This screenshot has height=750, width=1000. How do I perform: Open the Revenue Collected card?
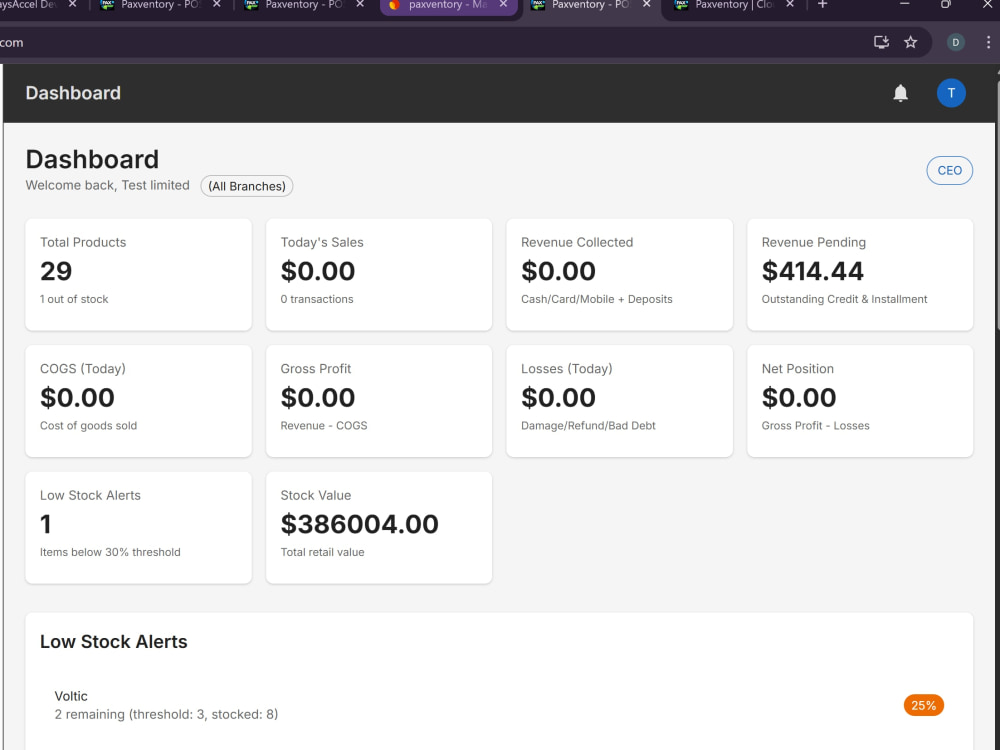pos(619,274)
